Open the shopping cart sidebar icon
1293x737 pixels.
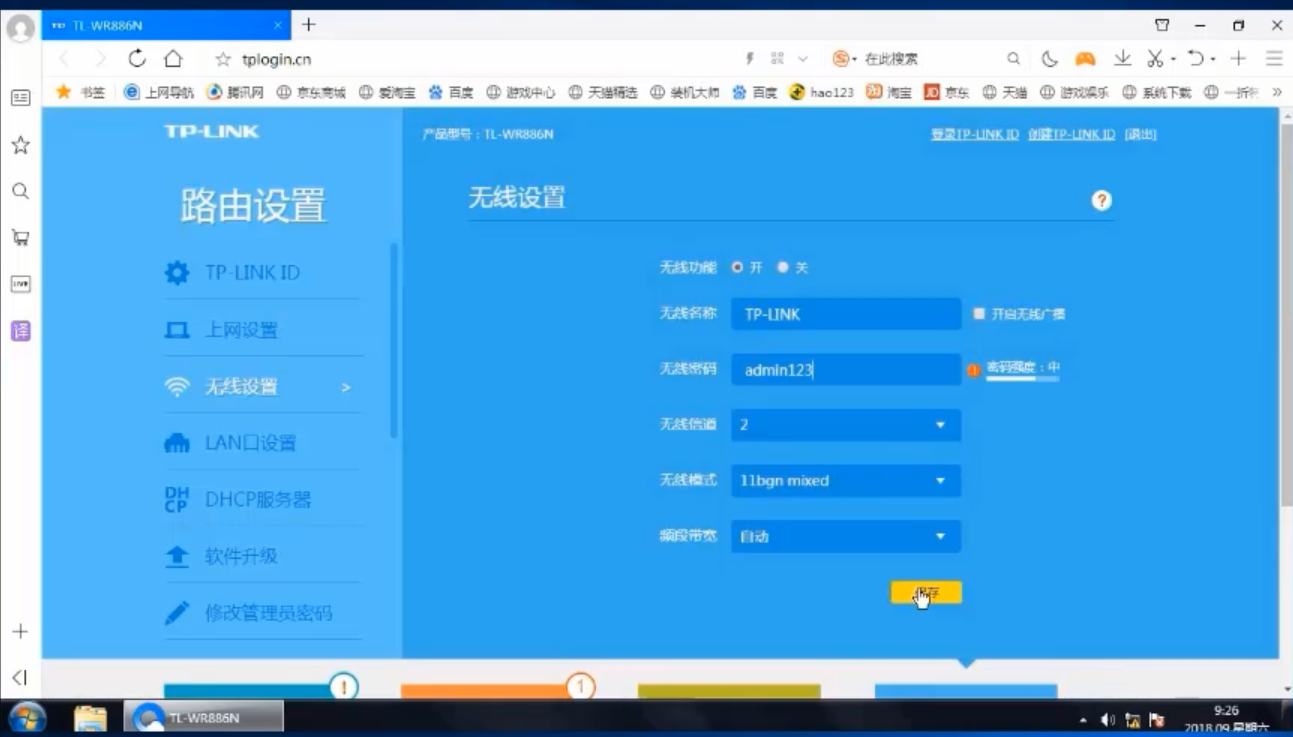20,238
